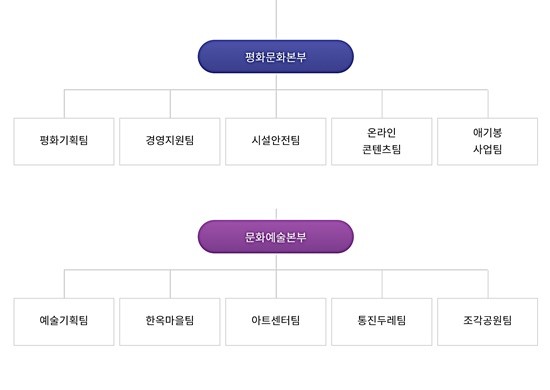Screen dimensions: 550x390
Task: Click the 조각공원팀 text label
Action: tap(488, 320)
